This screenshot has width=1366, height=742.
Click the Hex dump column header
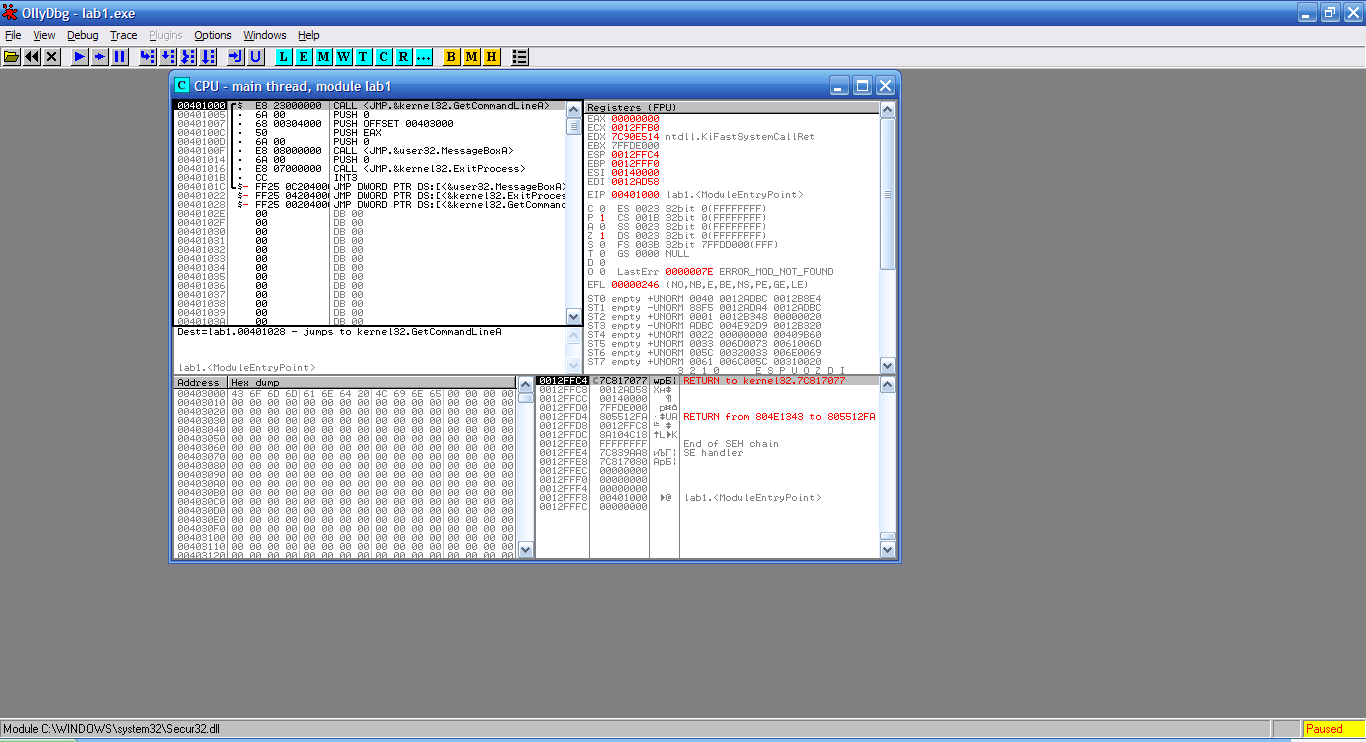tap(370, 382)
